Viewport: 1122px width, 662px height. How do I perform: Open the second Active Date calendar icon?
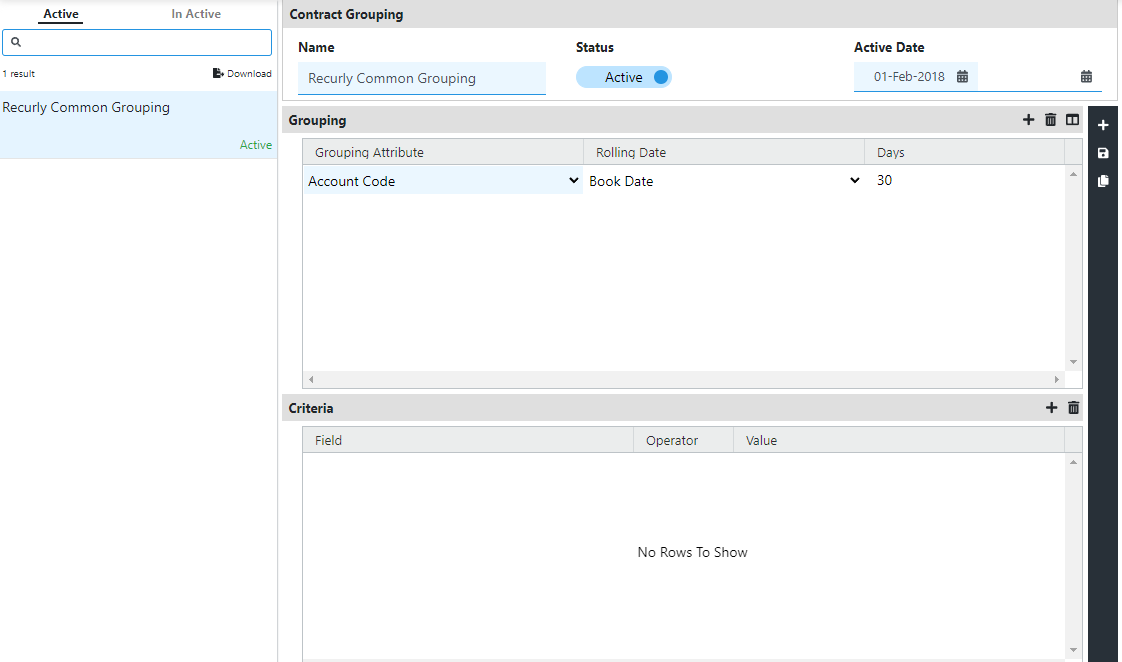(x=1086, y=77)
